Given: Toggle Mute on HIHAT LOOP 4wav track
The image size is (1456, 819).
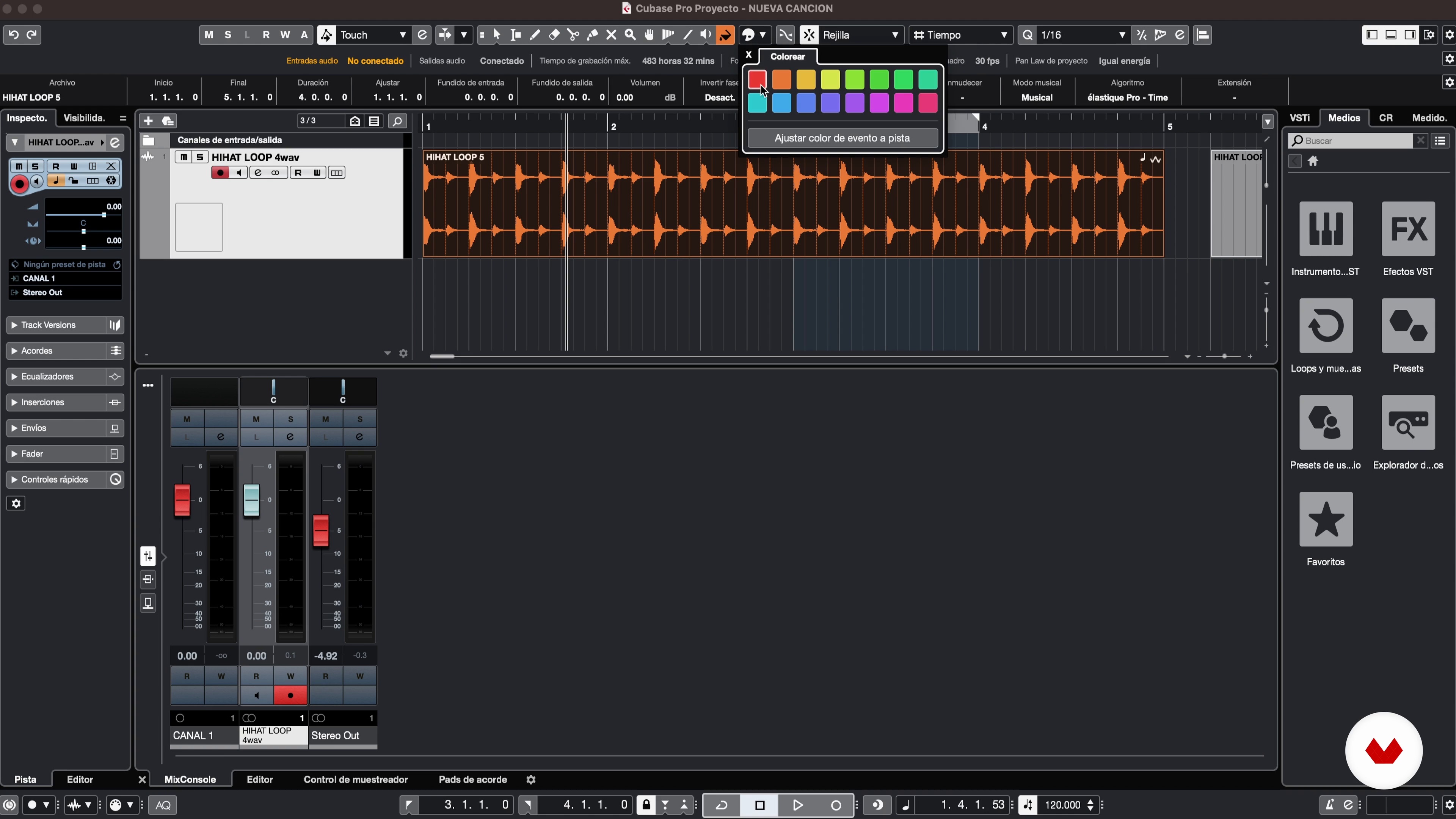Looking at the screenshot, I should pyautogui.click(x=184, y=157).
